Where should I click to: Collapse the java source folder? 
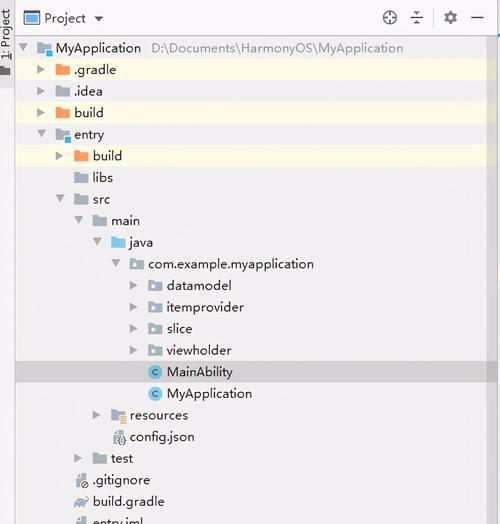97,242
